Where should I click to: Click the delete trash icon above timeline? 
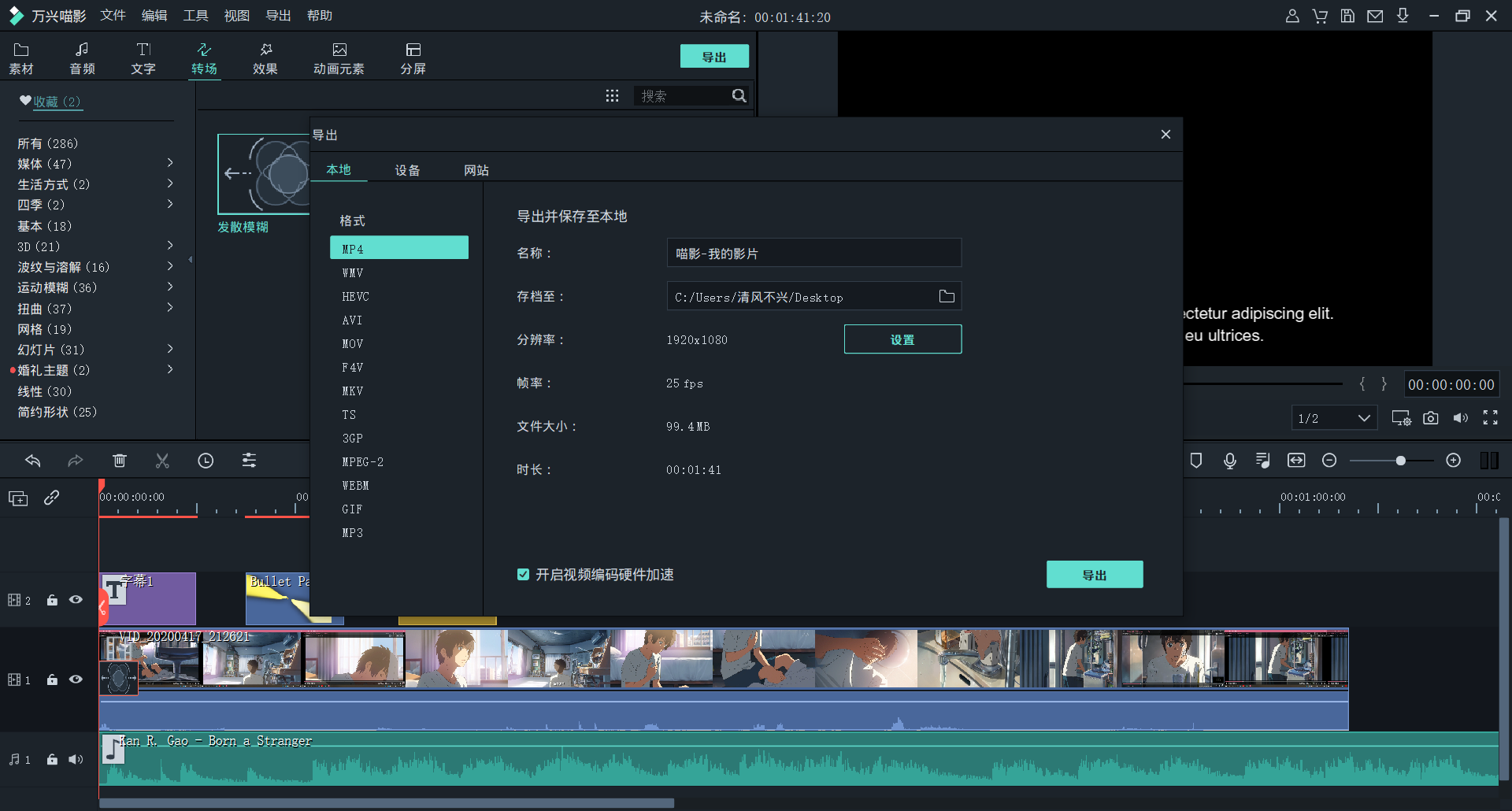pos(120,461)
